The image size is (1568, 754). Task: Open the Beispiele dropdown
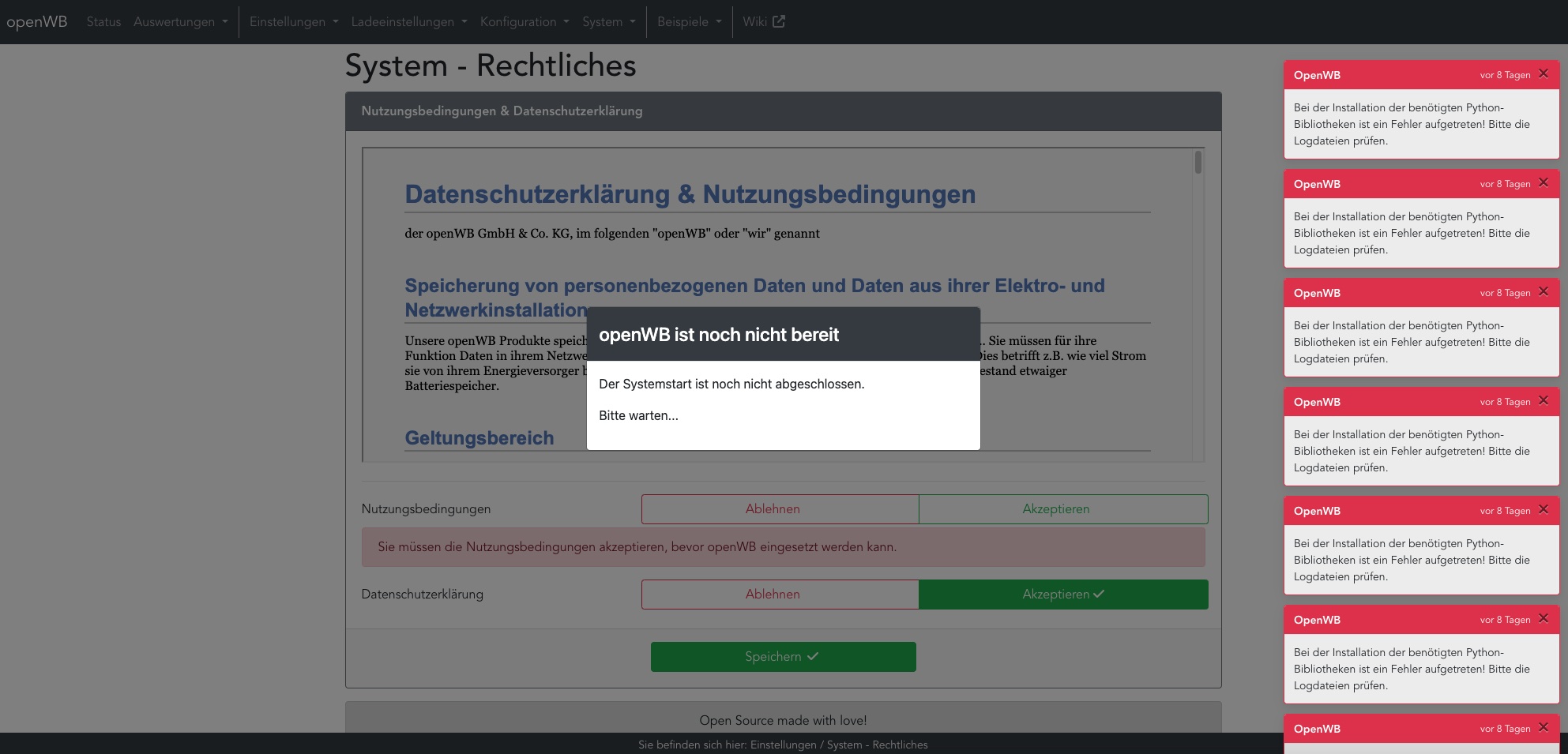(690, 21)
